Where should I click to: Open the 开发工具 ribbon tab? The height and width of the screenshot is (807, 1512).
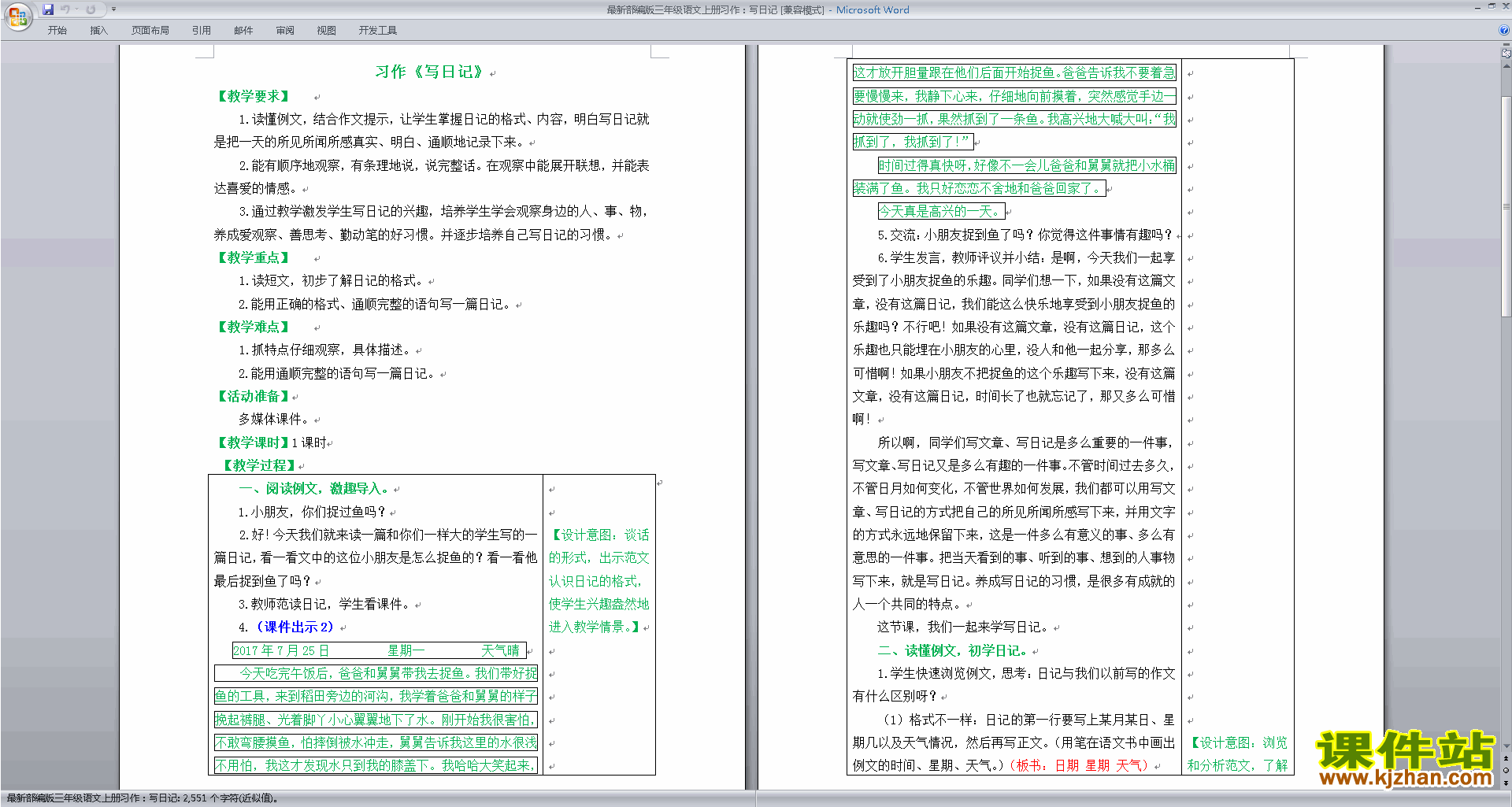[378, 31]
